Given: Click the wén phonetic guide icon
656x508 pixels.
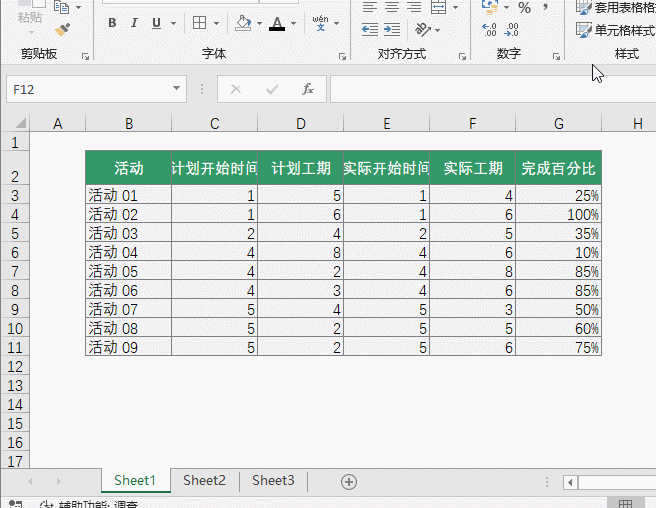Looking at the screenshot, I should coord(320,23).
